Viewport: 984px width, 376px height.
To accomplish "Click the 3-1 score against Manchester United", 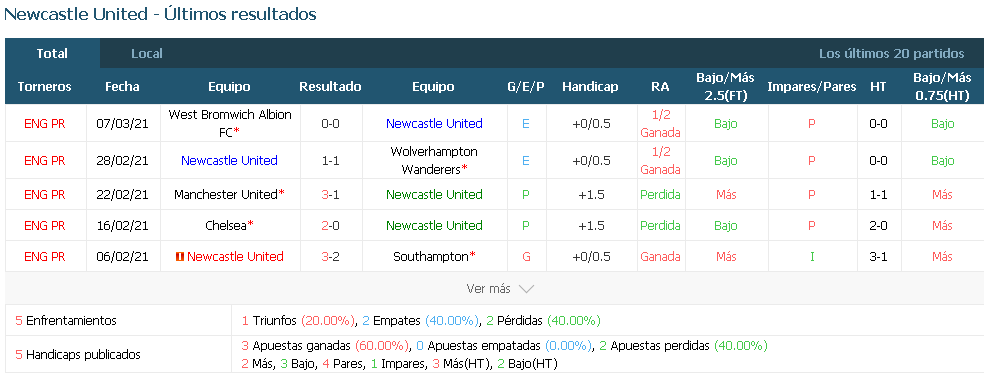I will click(x=330, y=195).
